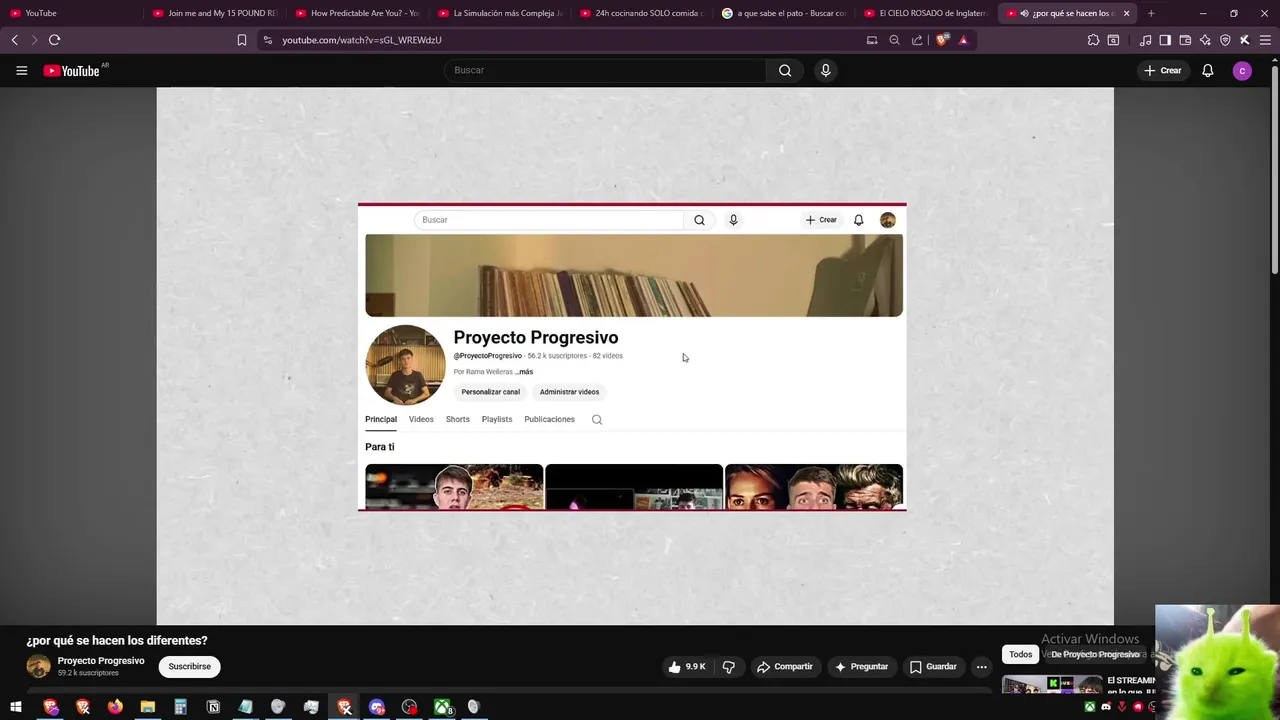Open Xbox app from the taskbar
This screenshot has width=1280, height=720.
(x=442, y=707)
